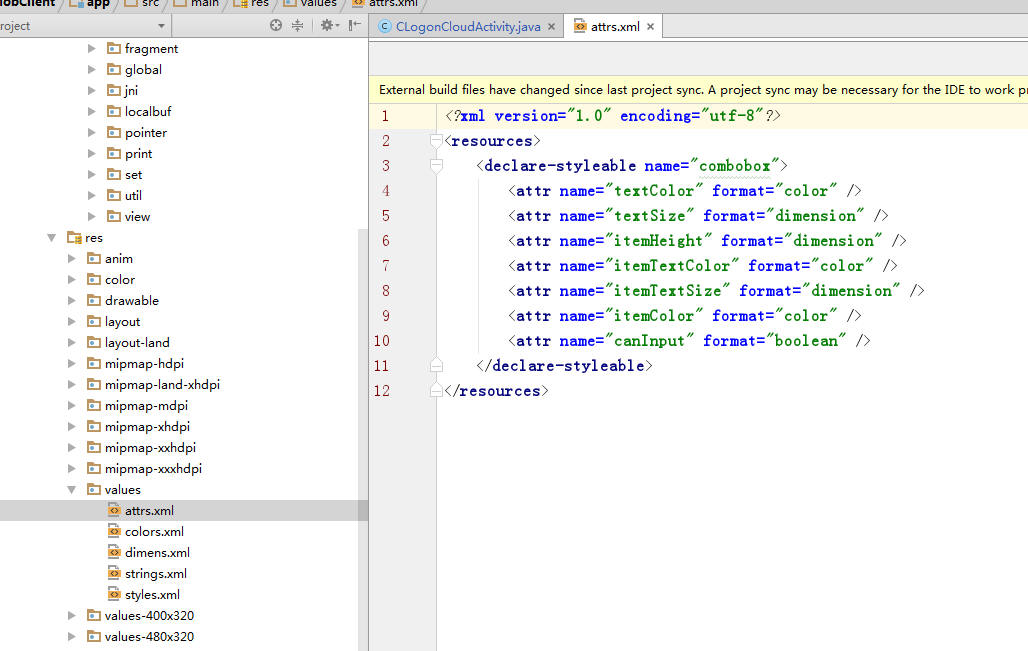
Task: Hide the project tool window
Action: pyautogui.click(x=354, y=26)
